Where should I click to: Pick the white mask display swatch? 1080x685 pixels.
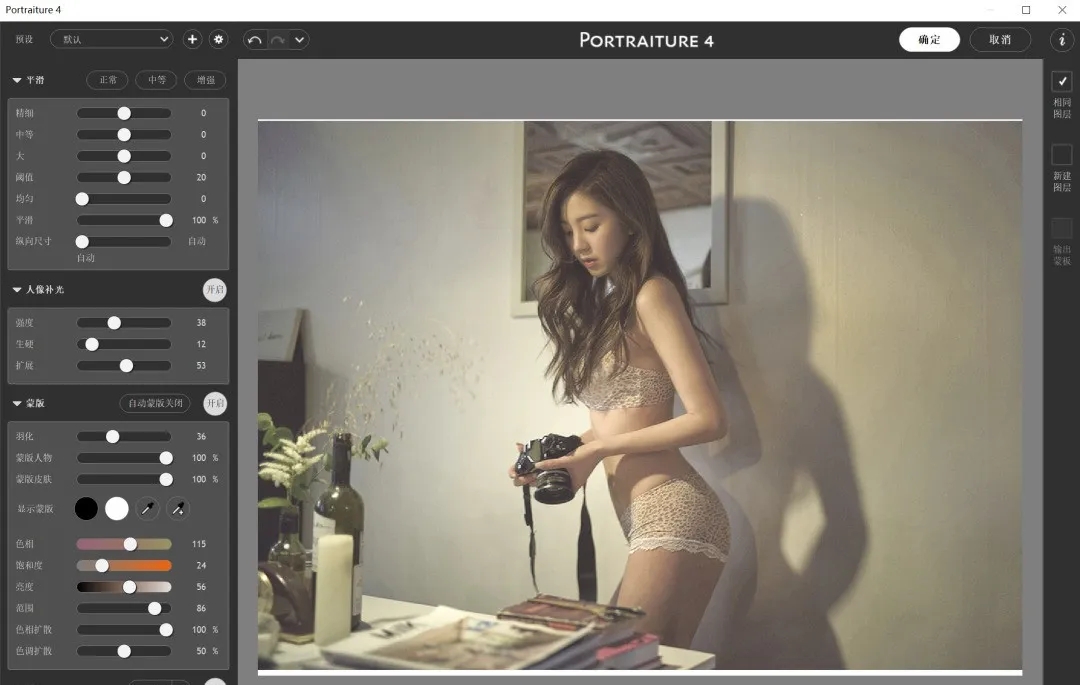point(117,509)
